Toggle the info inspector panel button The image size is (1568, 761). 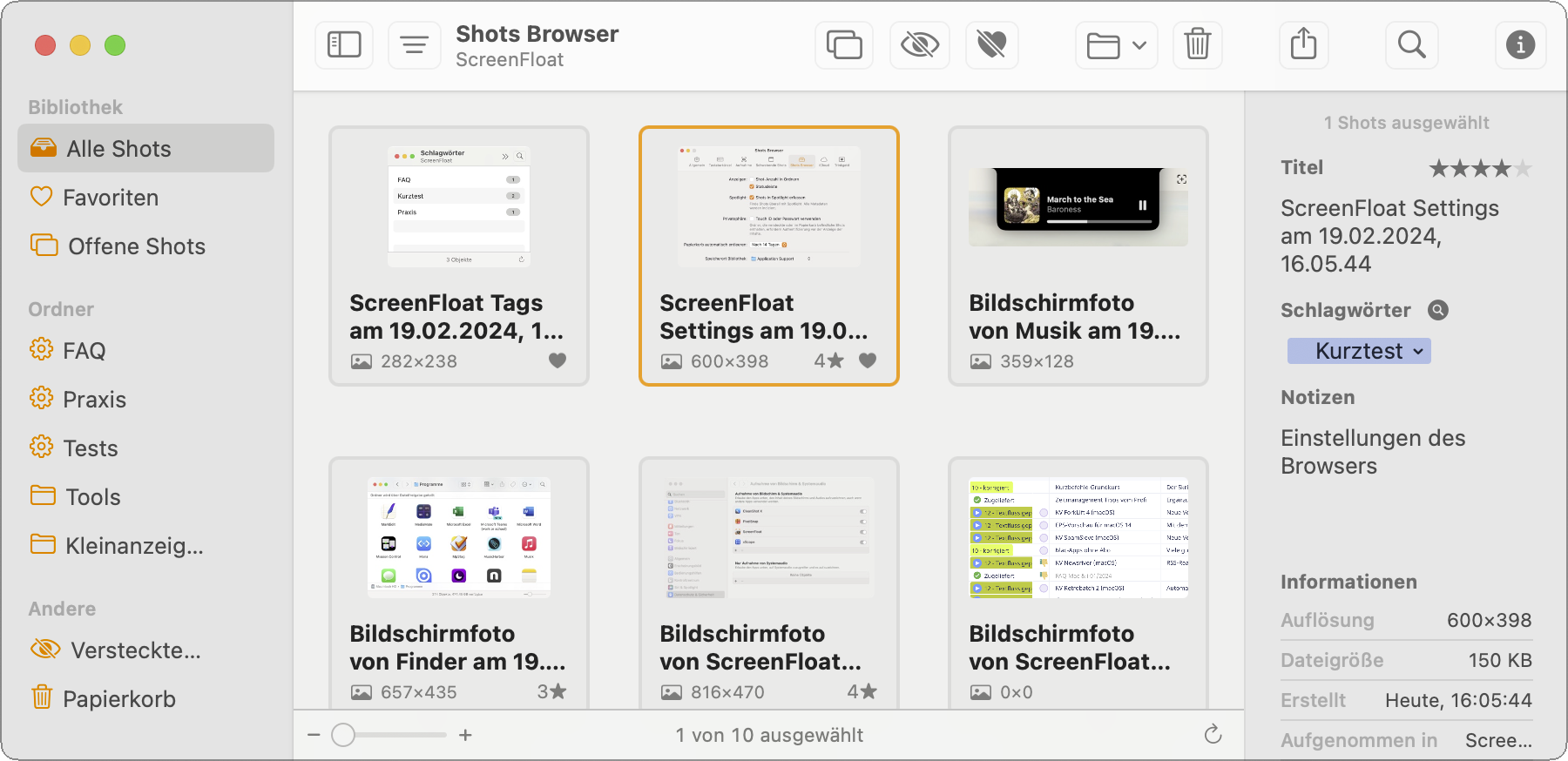click(1520, 44)
